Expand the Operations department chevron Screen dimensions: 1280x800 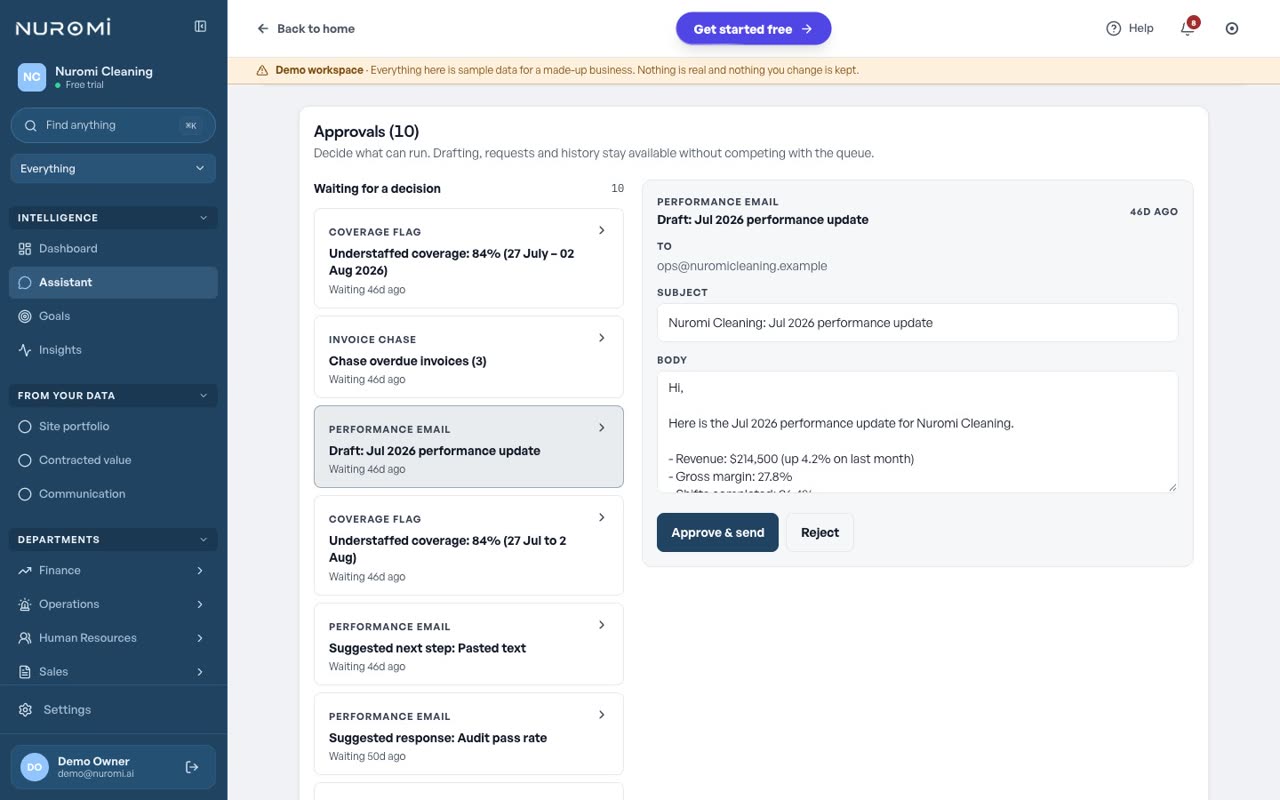coord(200,604)
